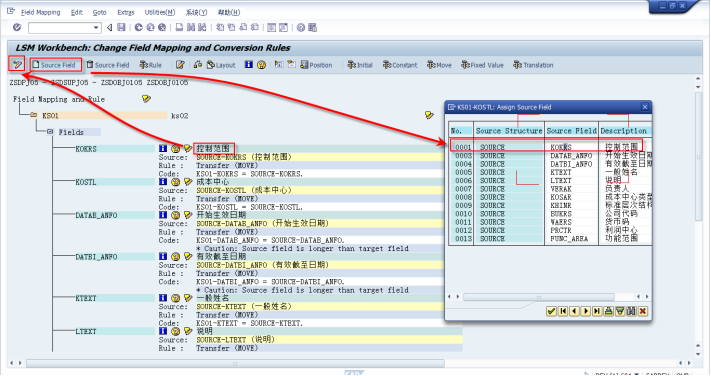Screen dimensions: 711x376
Task: Click the dialog Filter funnel icon
Action: pos(619,311)
